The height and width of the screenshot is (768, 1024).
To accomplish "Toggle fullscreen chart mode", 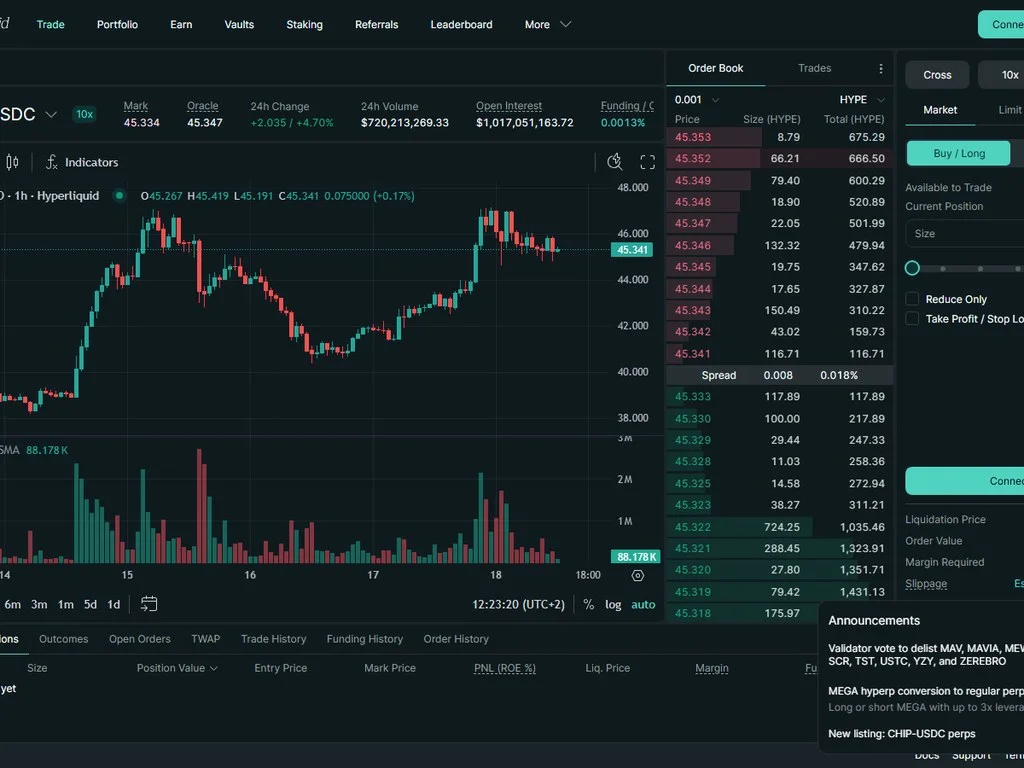I will click(x=647, y=162).
